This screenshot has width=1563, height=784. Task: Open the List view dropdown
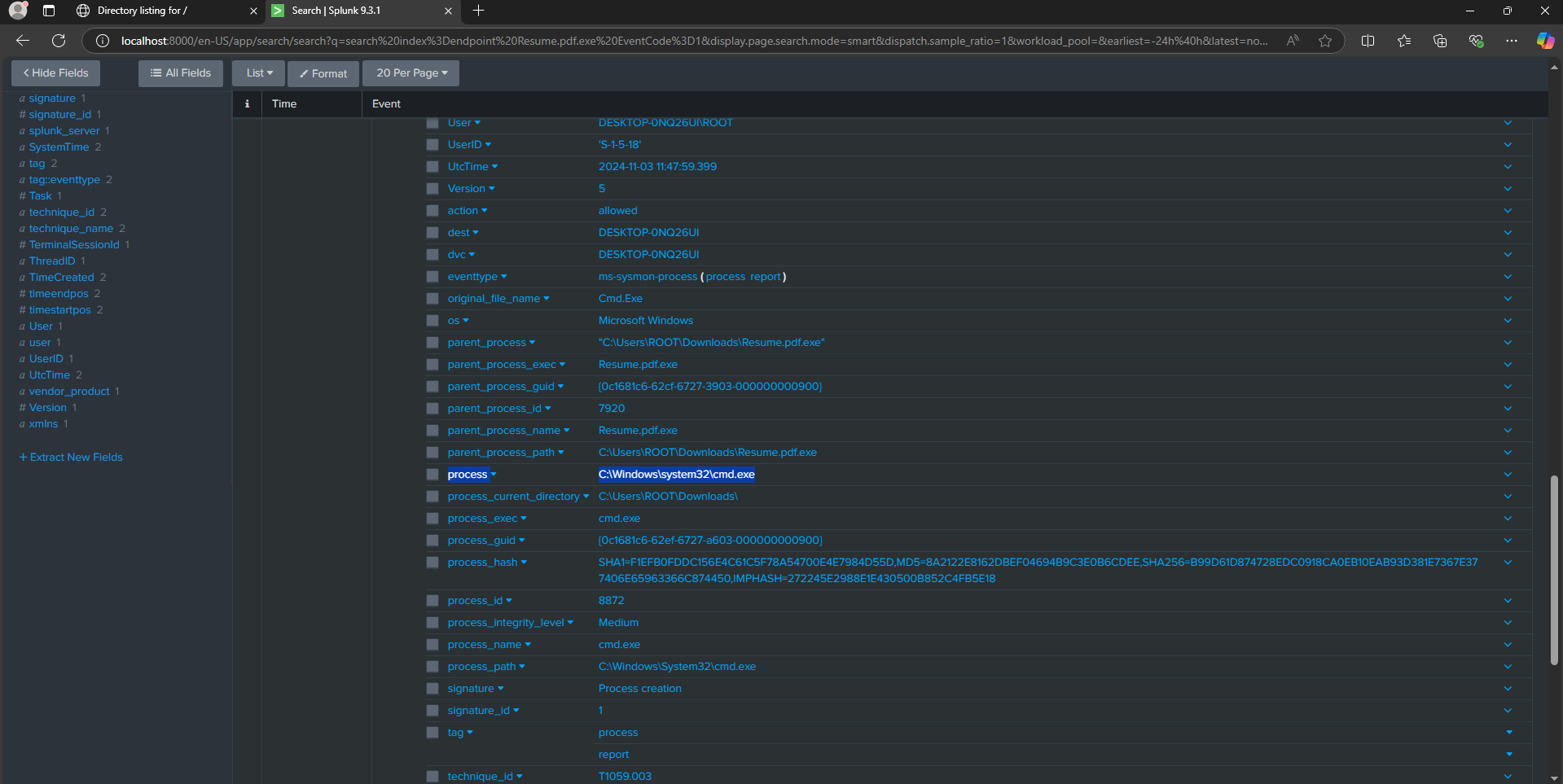(258, 72)
